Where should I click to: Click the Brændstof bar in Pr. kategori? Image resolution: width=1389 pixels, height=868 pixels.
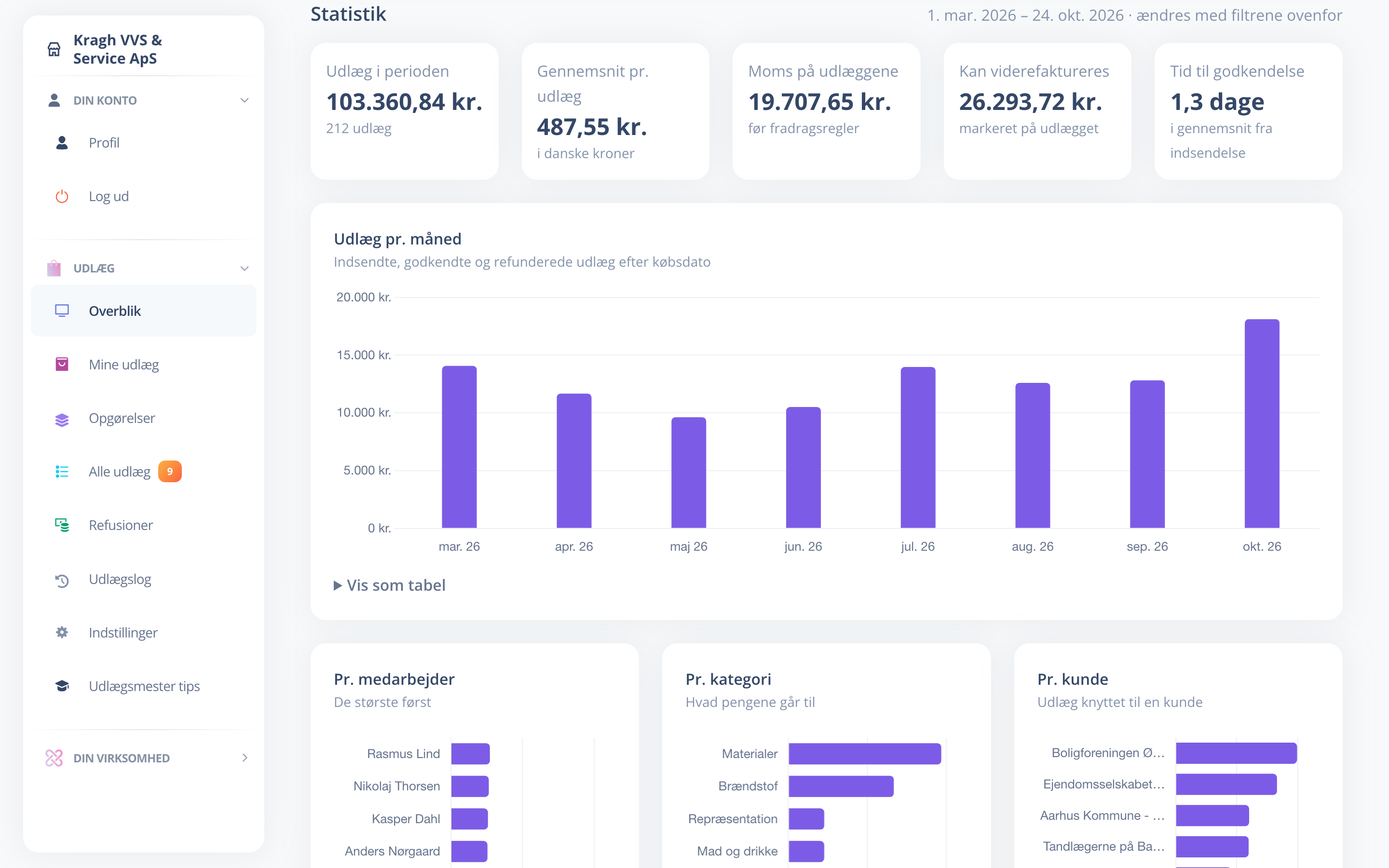[x=841, y=786]
